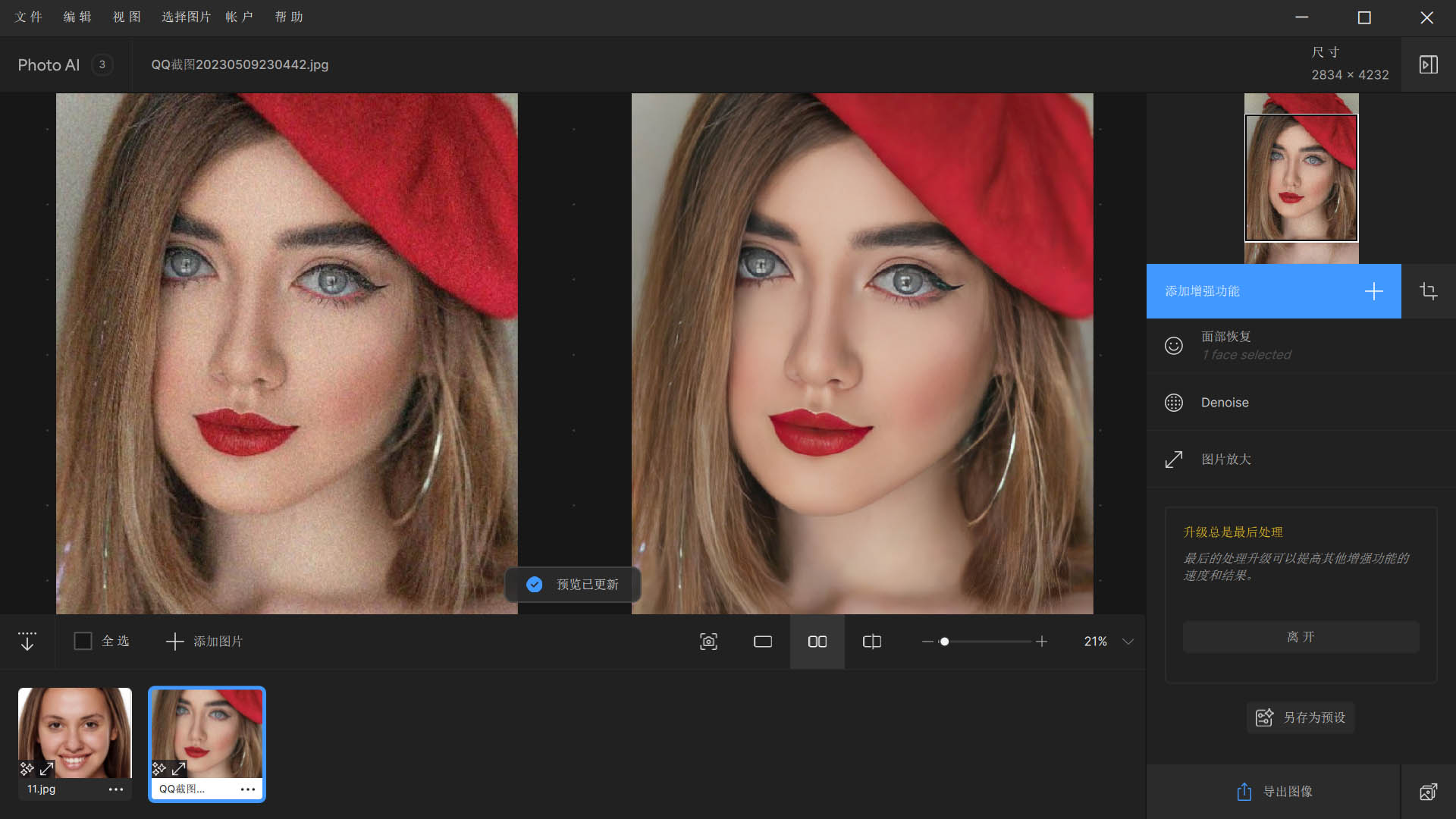
Task: Click the 预览已更新 notification
Action: tap(573, 585)
